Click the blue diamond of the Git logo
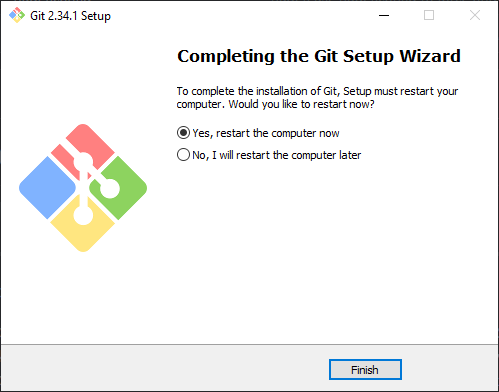This screenshot has height=392, width=499. pyautogui.click(x=47, y=188)
